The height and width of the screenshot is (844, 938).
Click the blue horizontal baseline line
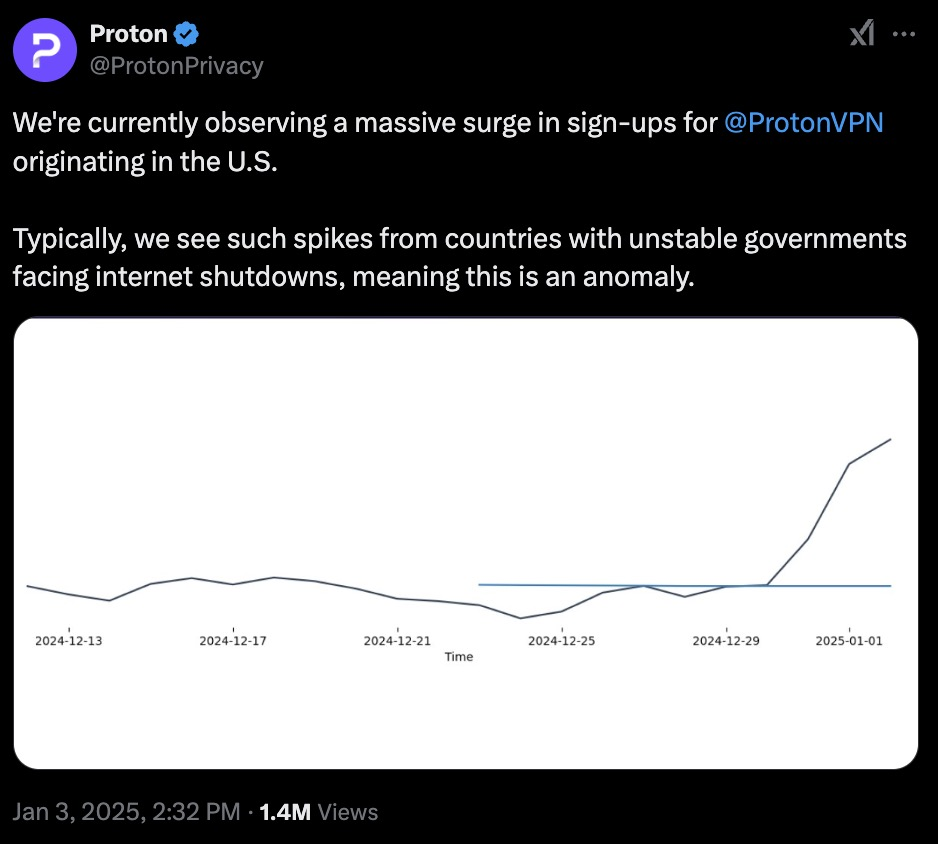pos(684,586)
